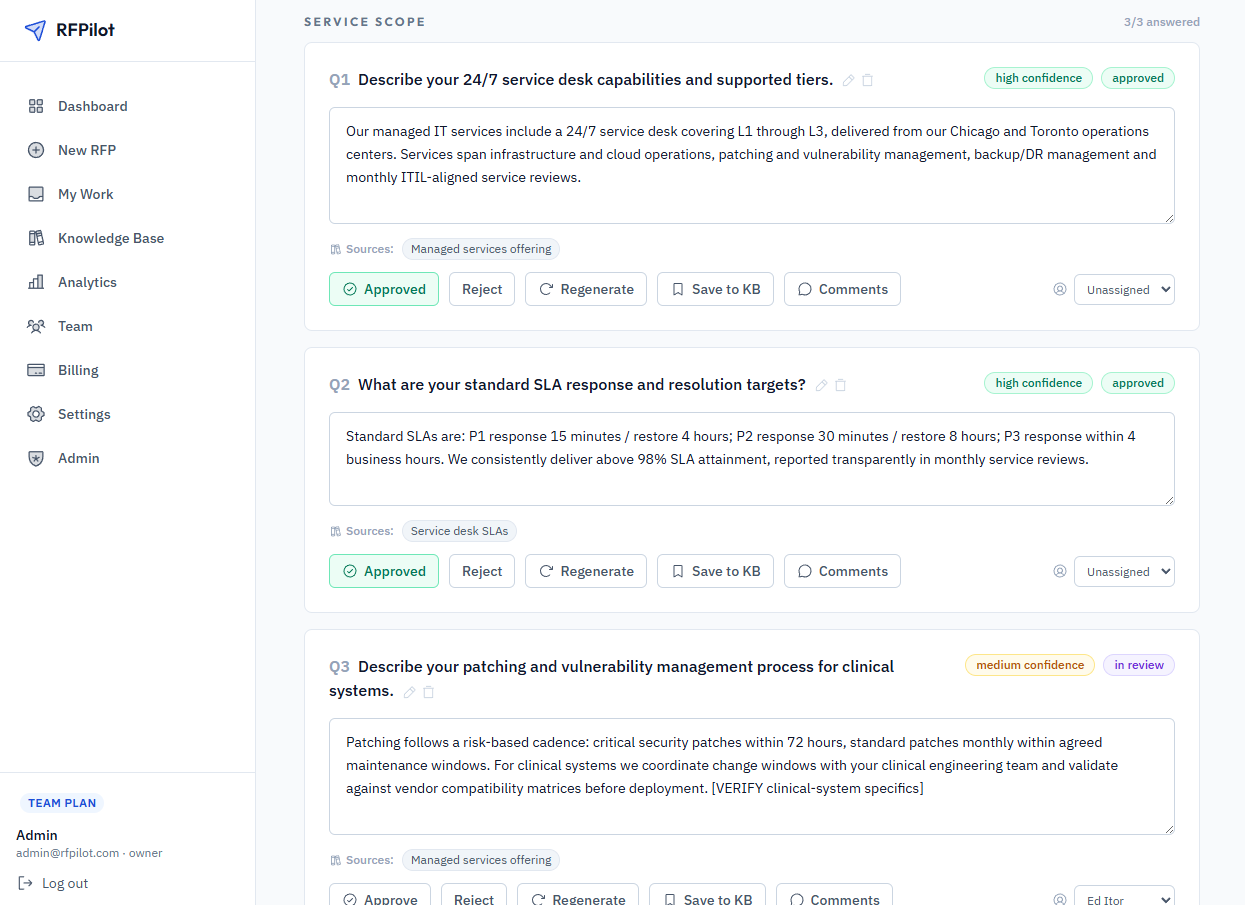Click the Knowledge Base books icon

[36, 238]
